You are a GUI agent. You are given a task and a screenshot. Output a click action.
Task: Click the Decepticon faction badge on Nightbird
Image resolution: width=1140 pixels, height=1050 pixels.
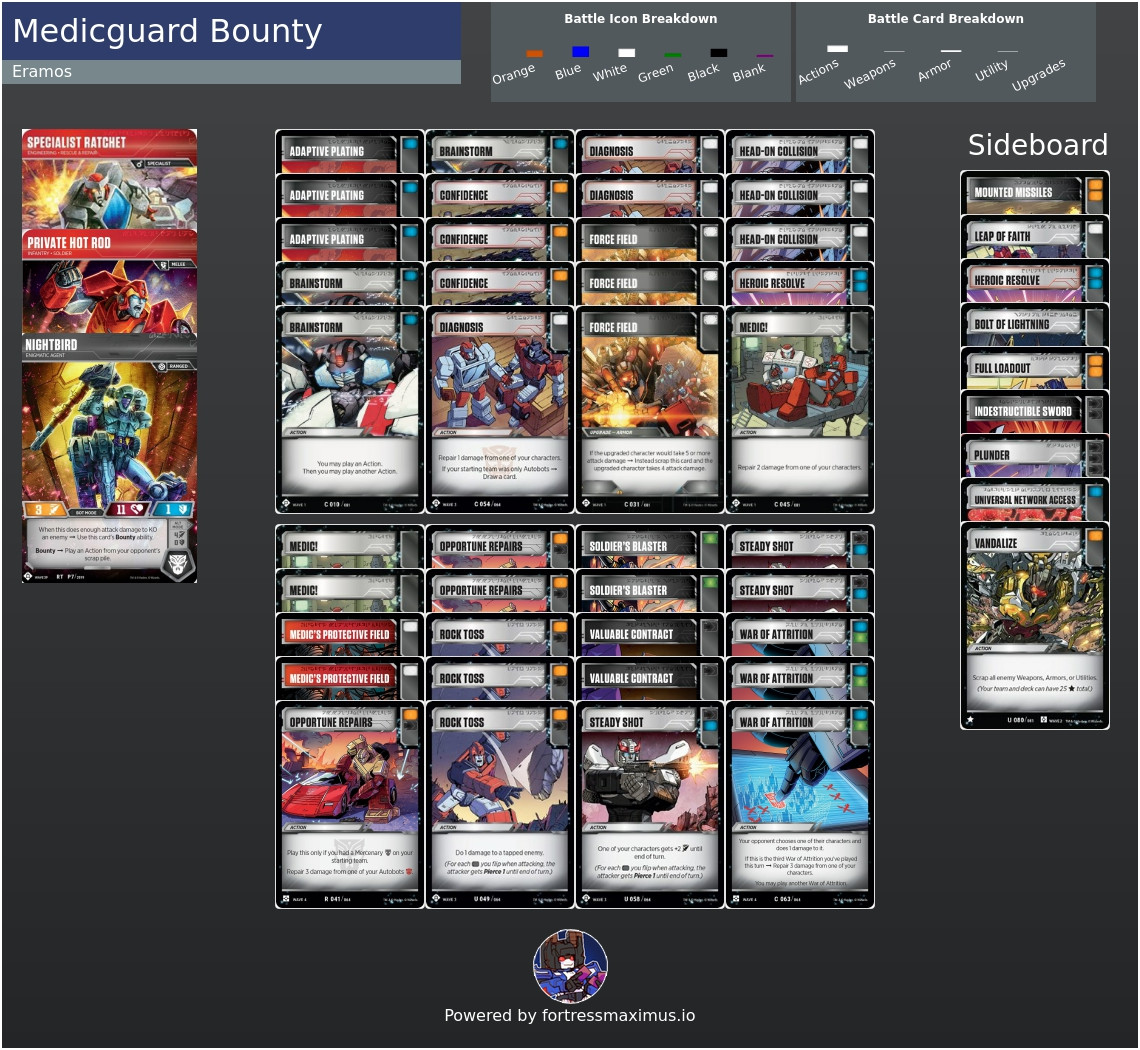179,563
